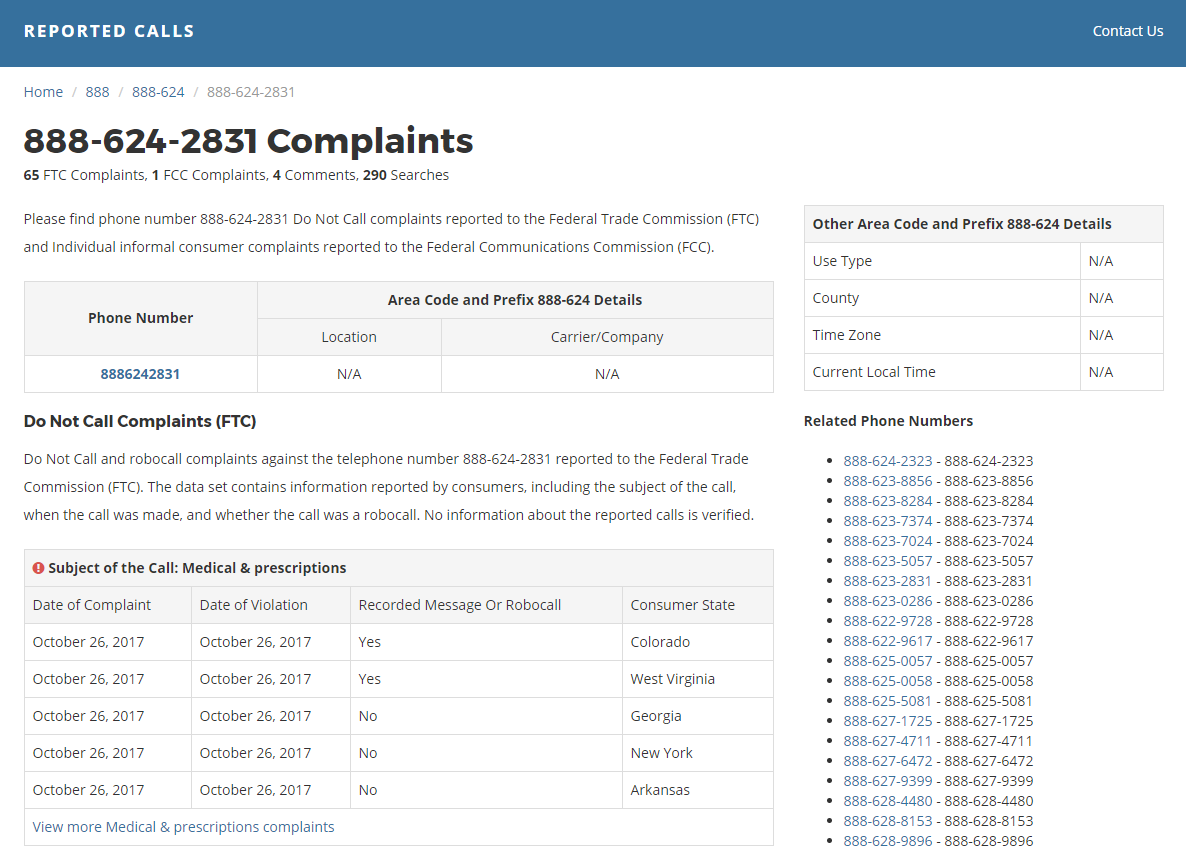
Task: Open the 888-628-4480 related number
Action: pos(889,800)
